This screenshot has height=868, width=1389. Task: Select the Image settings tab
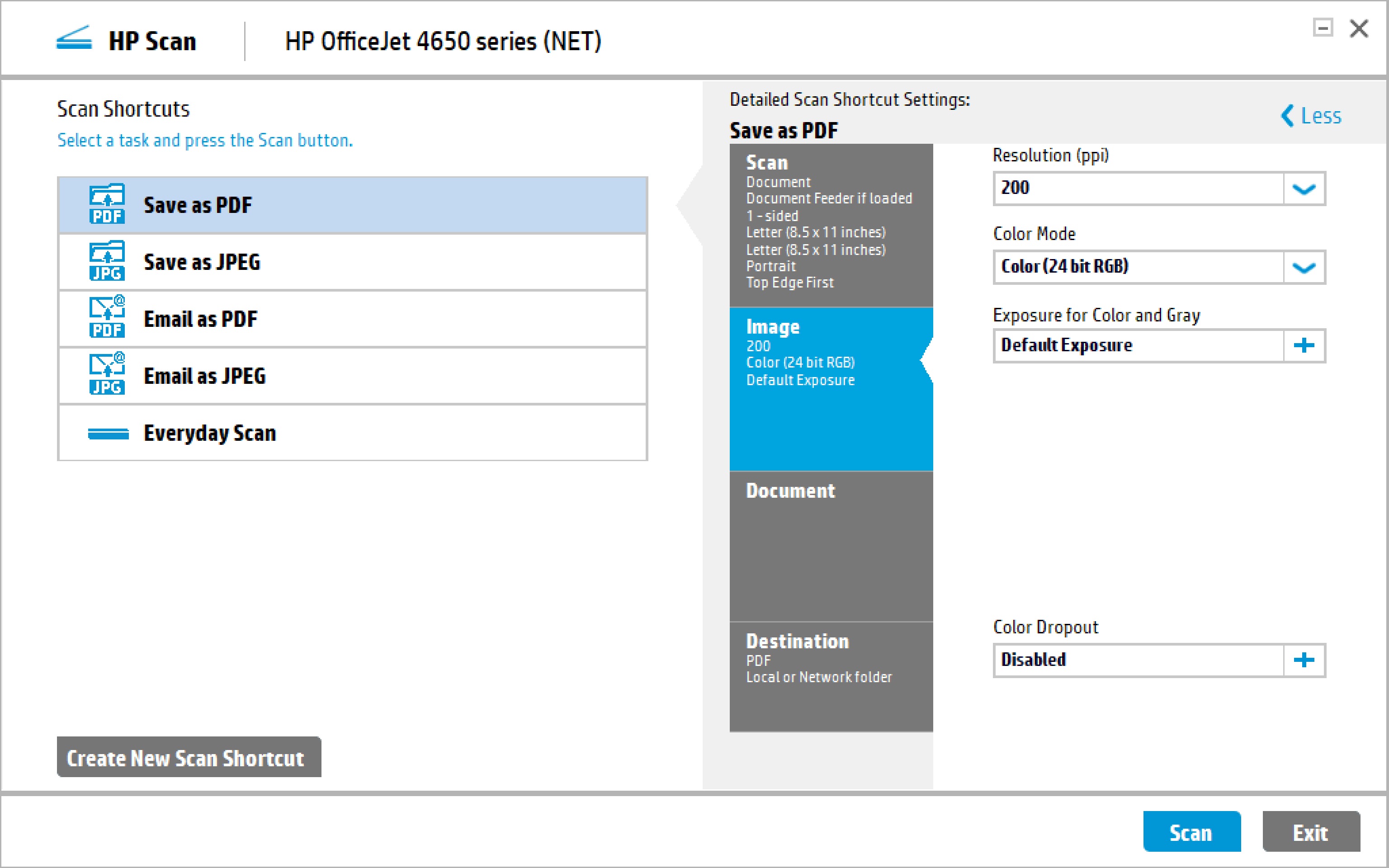[x=831, y=389]
